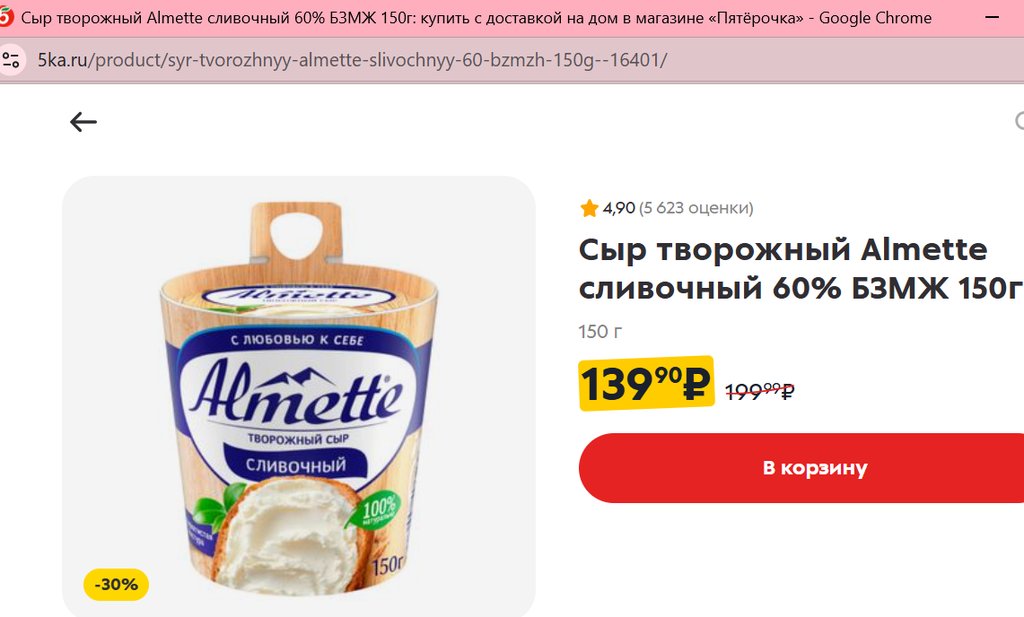Viewport: 1024px width, 617px height.
Task: Click the crossed-out old price 199.99 ₽
Action: [x=759, y=391]
